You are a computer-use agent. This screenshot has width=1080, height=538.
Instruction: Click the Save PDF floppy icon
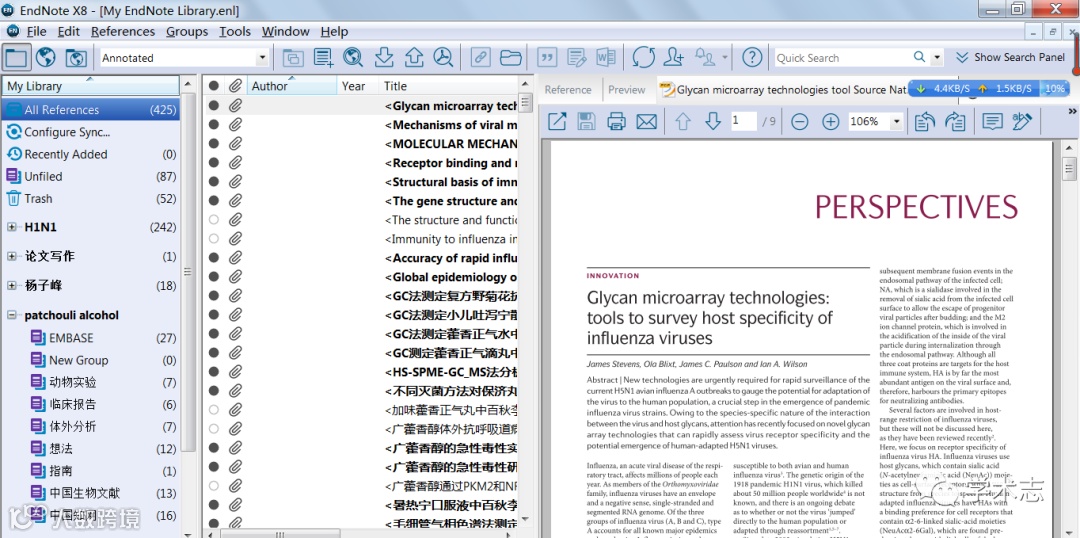pos(586,122)
